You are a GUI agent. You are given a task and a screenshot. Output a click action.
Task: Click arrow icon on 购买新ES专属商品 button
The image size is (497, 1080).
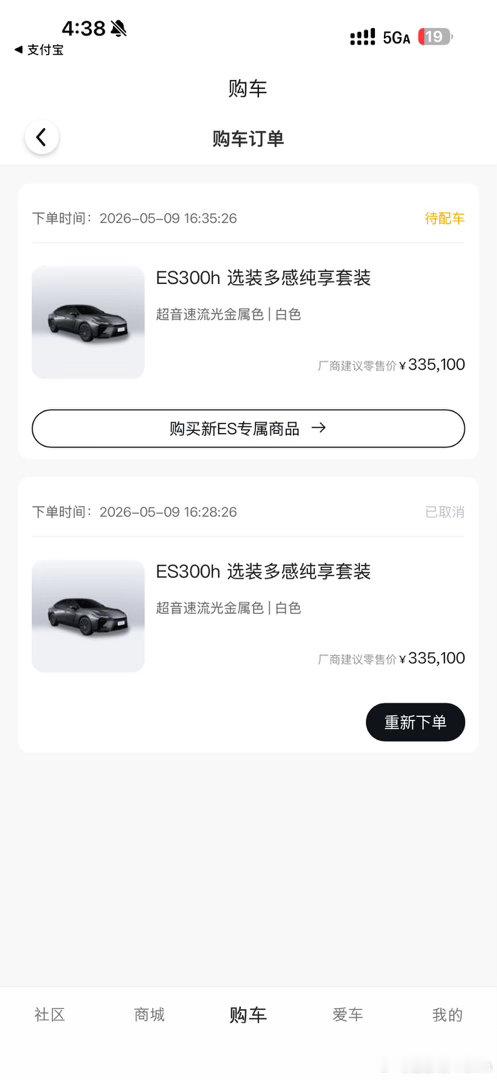(x=318, y=428)
